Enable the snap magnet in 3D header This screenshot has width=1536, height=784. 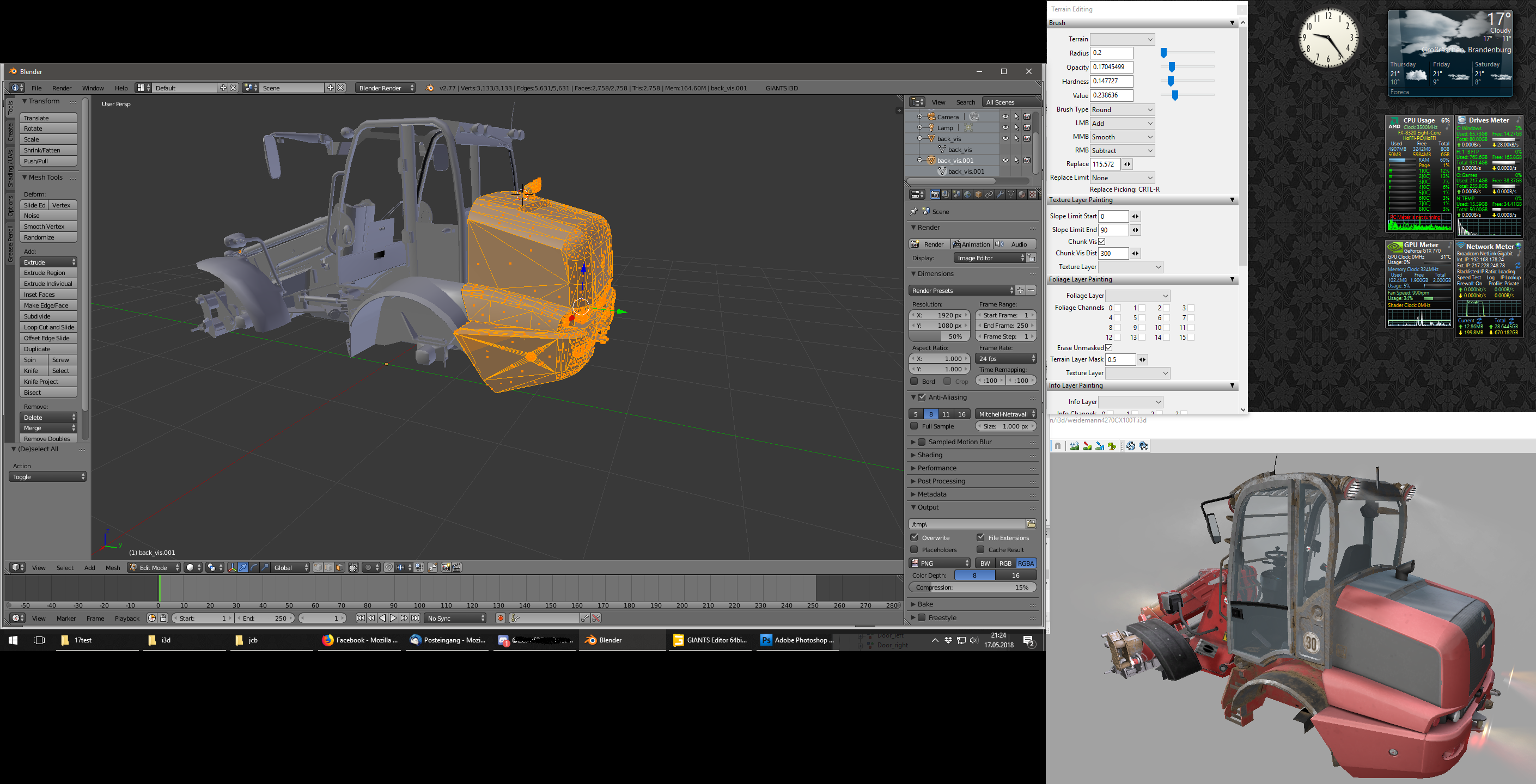click(x=389, y=567)
